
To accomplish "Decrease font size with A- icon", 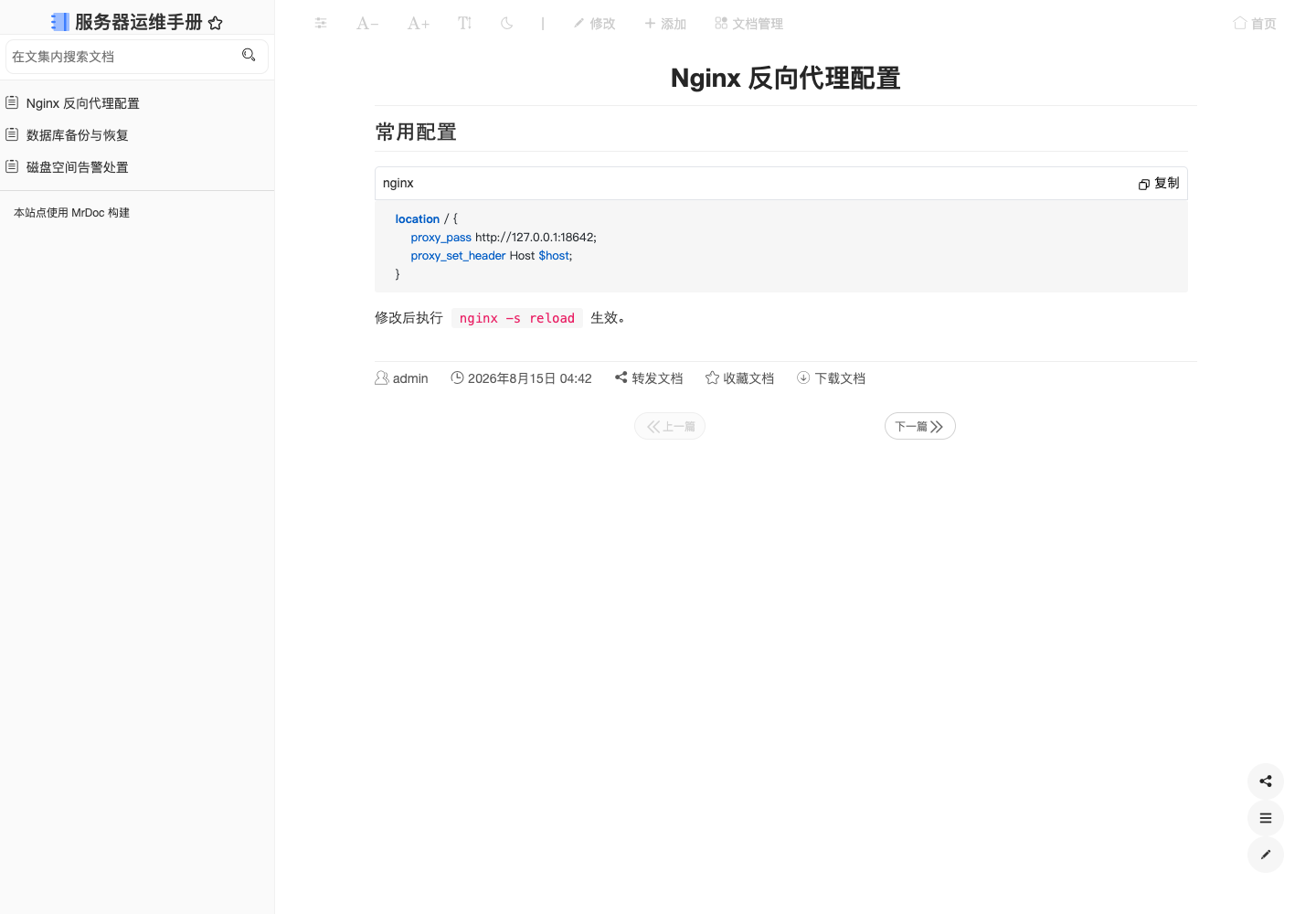I will pyautogui.click(x=367, y=23).
